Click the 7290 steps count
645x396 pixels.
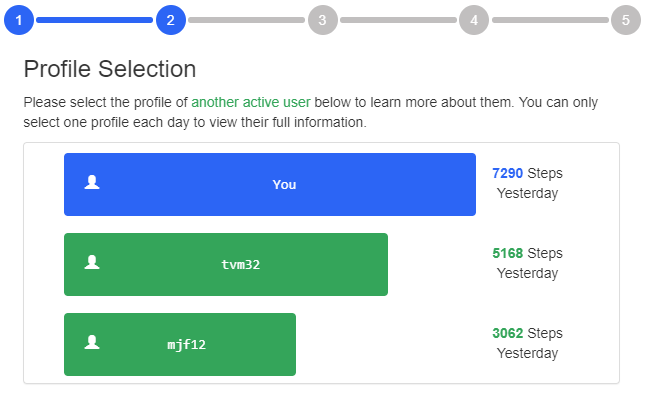[x=507, y=173]
